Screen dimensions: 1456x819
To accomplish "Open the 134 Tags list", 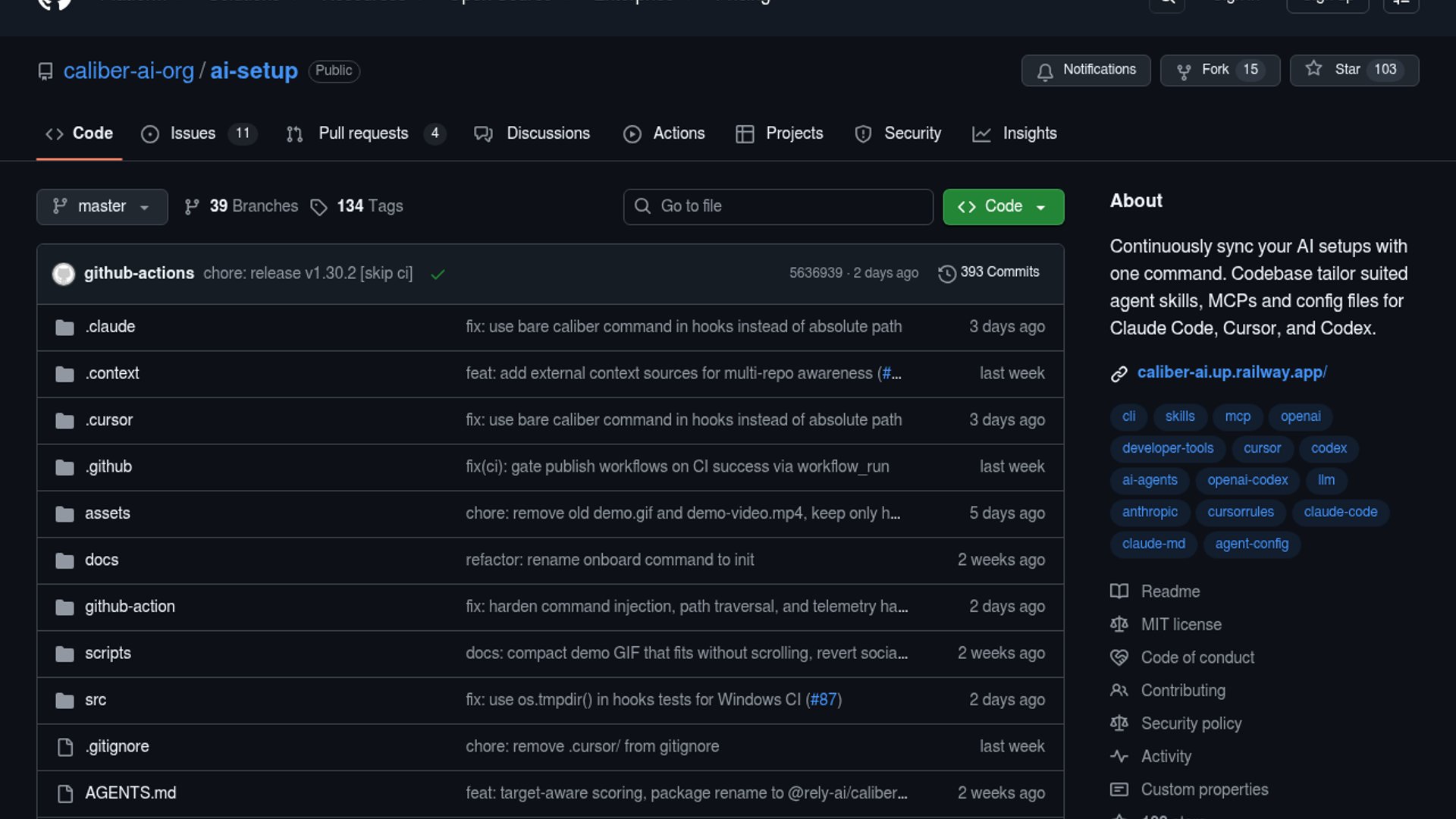I will point(357,206).
